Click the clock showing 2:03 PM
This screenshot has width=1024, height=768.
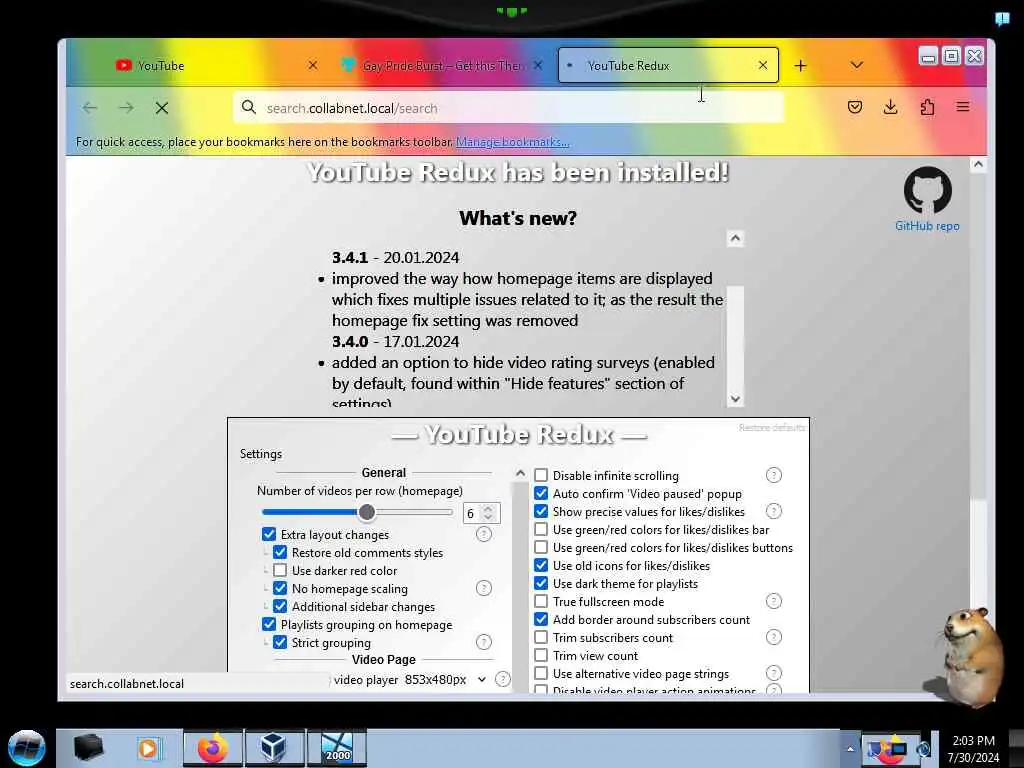973,741
